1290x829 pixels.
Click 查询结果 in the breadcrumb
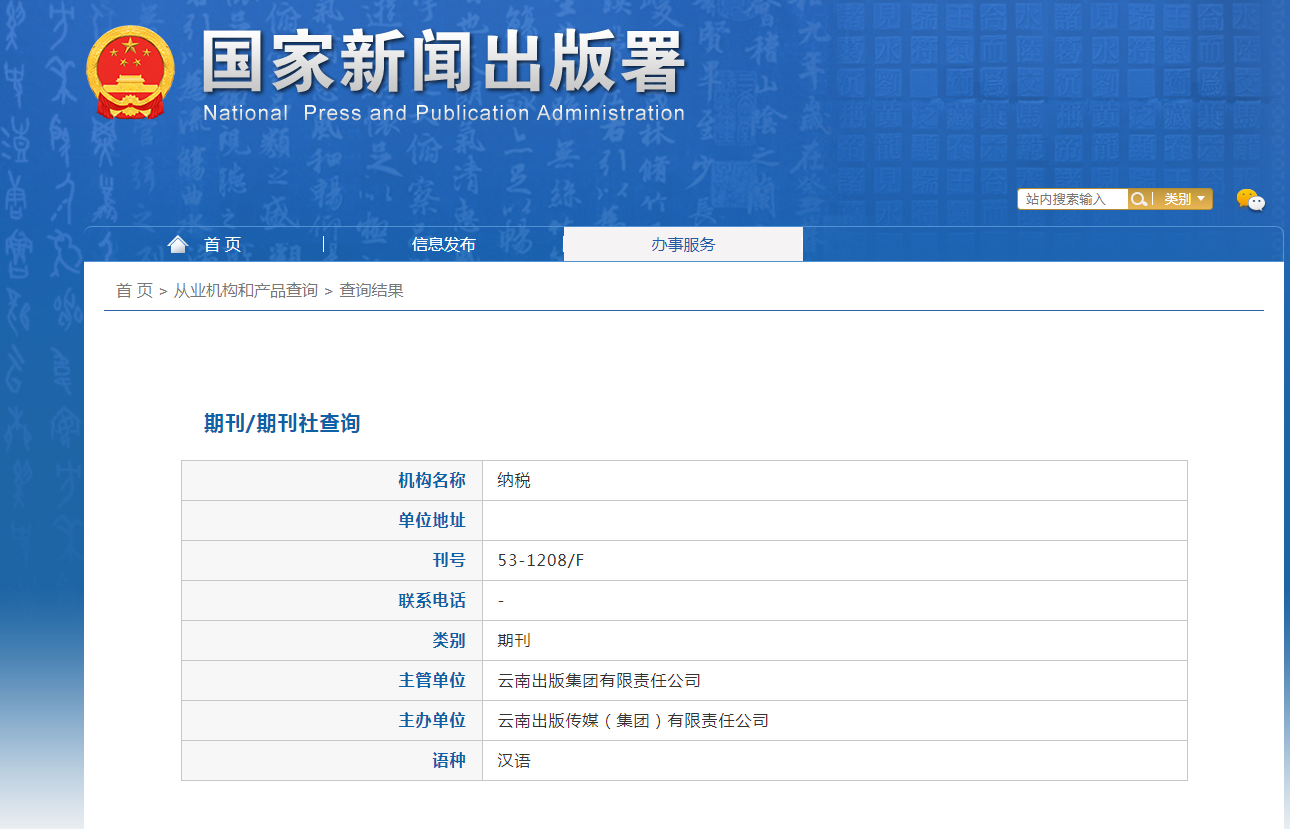click(x=371, y=290)
